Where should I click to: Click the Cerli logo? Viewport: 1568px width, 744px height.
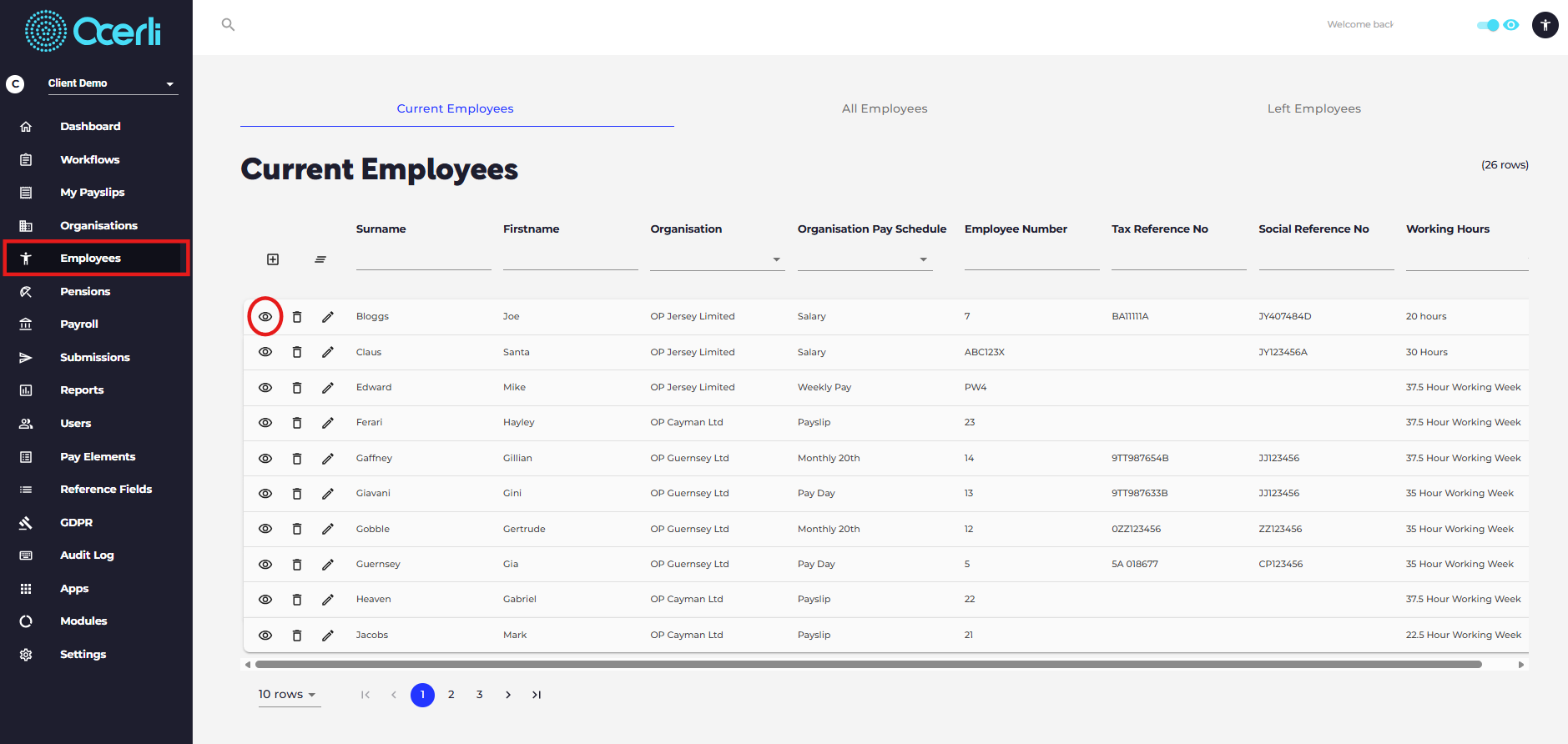(x=93, y=31)
